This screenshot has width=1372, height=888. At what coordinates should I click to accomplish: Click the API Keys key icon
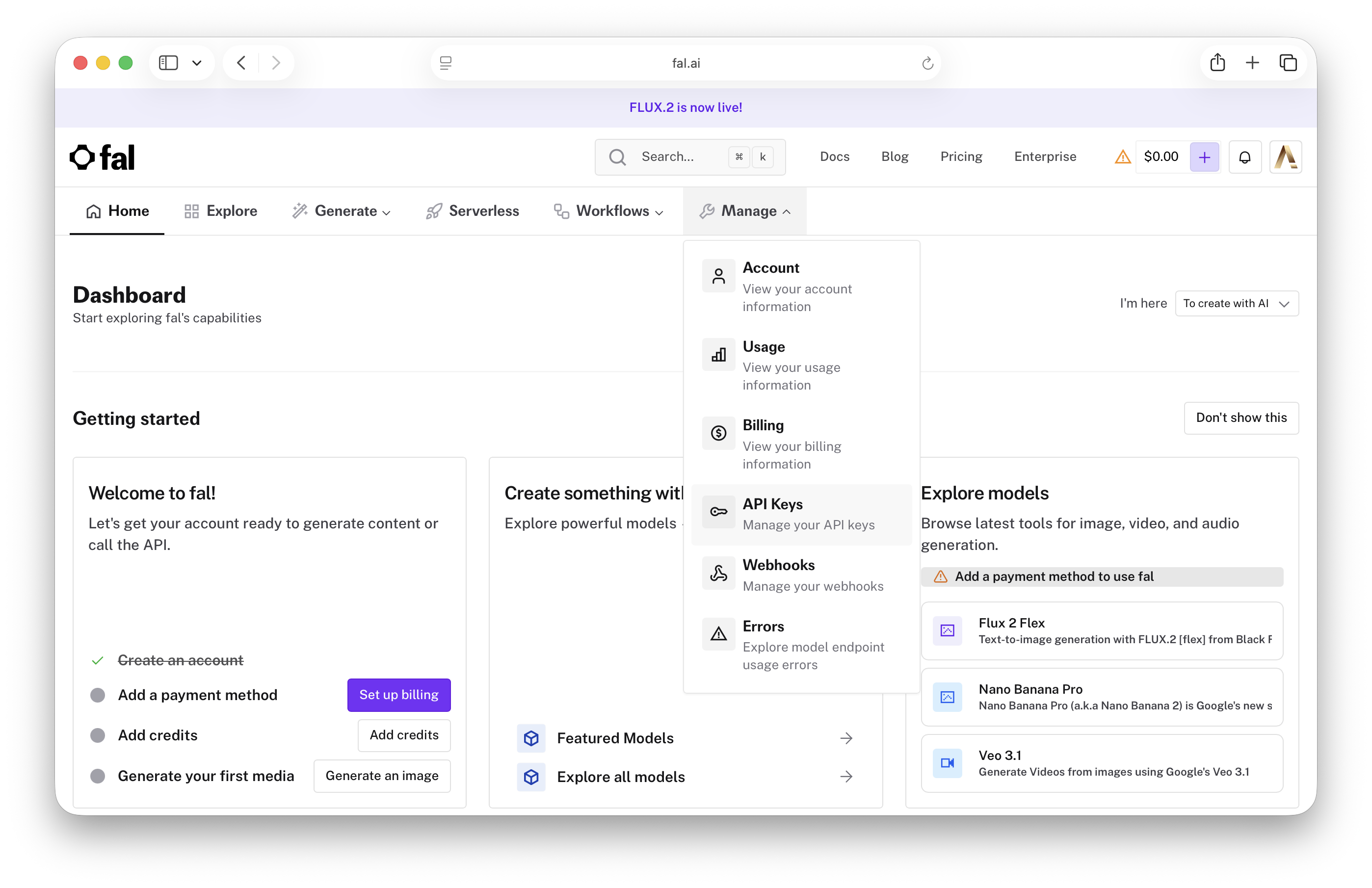pos(718,512)
